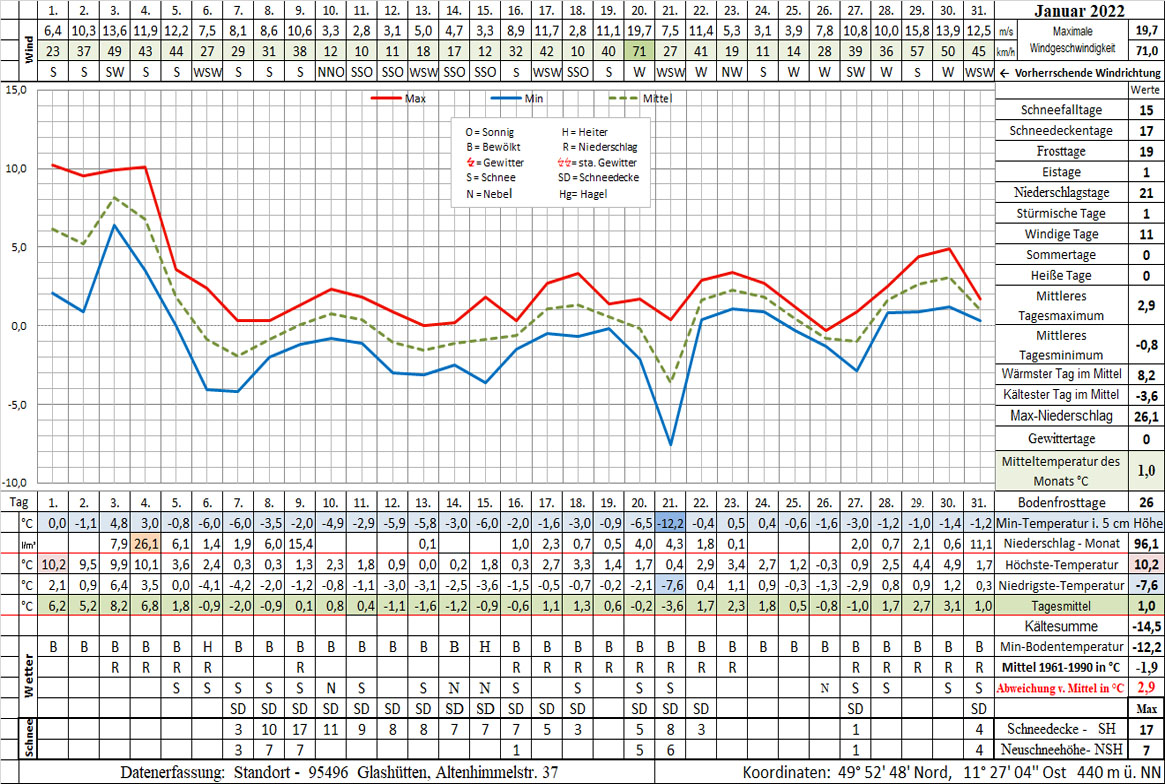
Task: Click the green dashed Mittel legend line
Action: pyautogui.click(x=624, y=98)
